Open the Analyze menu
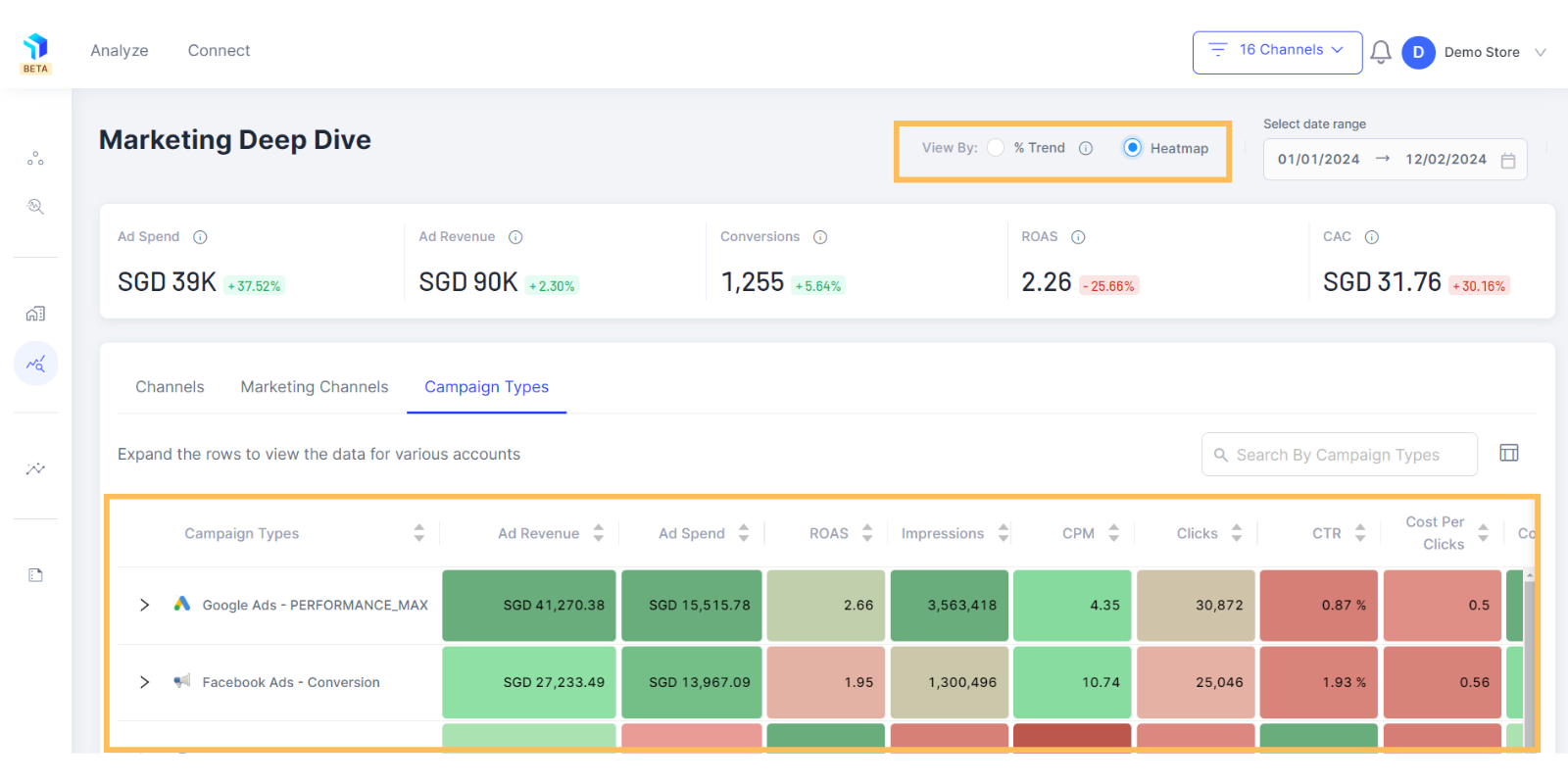 coord(120,51)
